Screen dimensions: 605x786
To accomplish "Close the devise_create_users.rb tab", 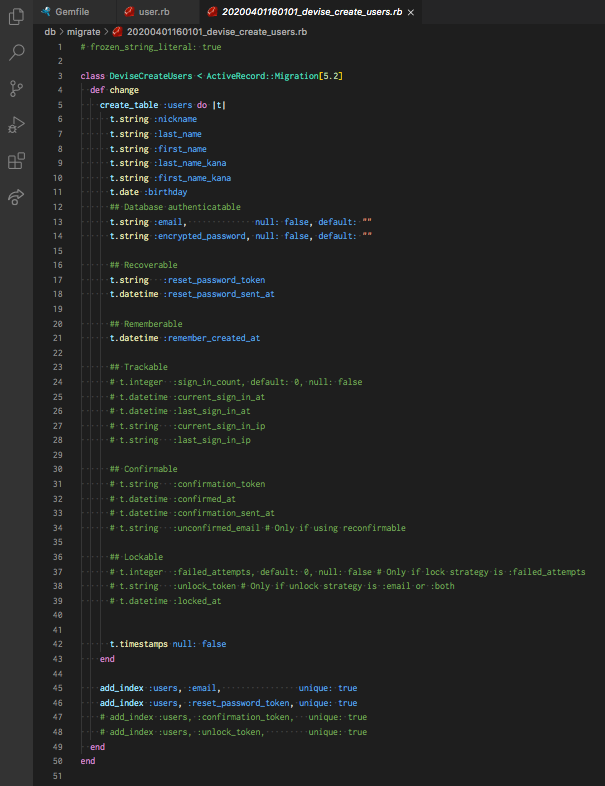I will click(x=411, y=12).
